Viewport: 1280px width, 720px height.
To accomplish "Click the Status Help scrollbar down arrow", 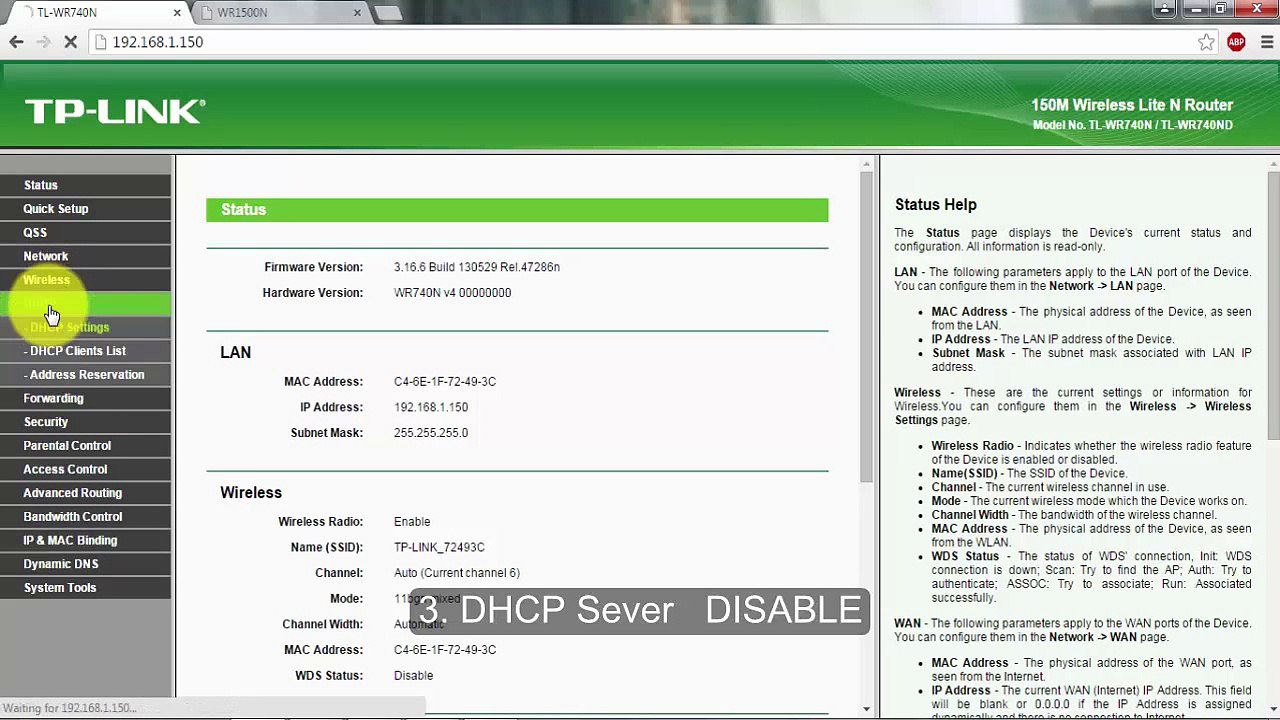I will (1273, 709).
